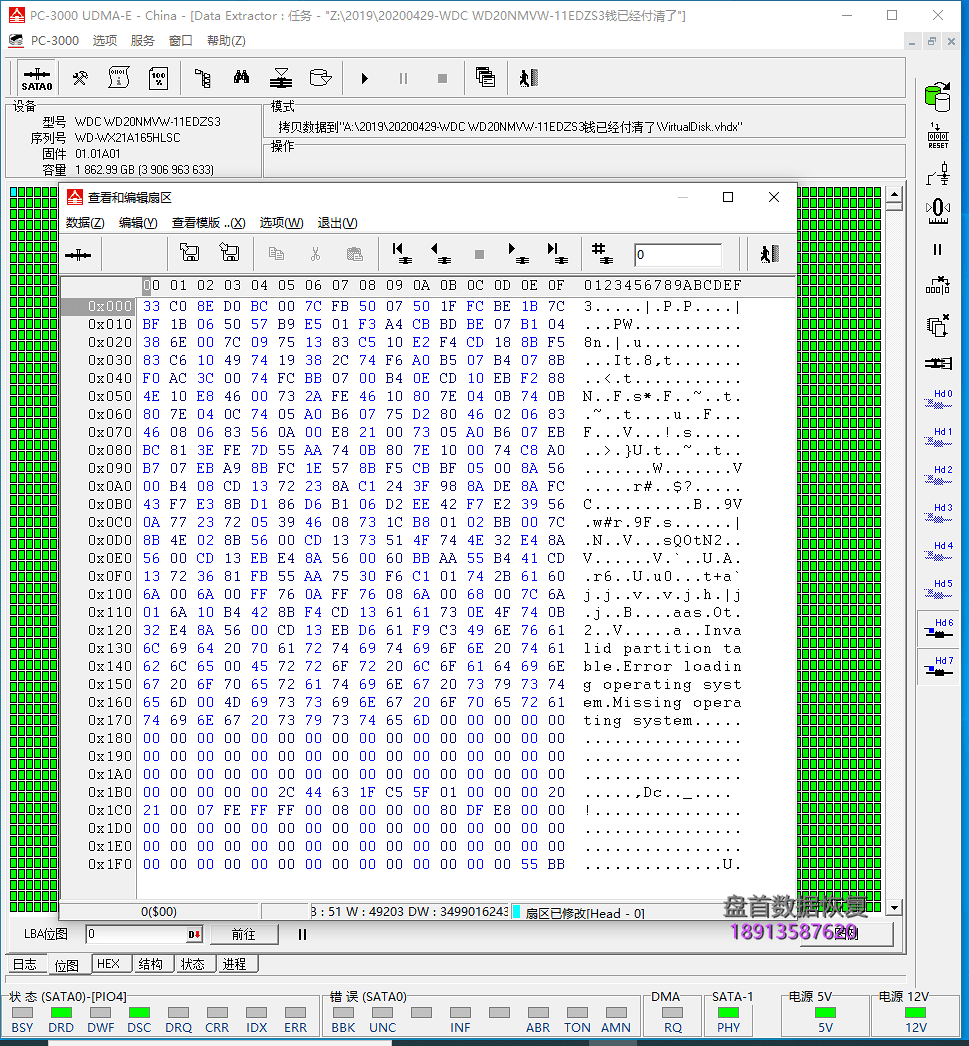The height and width of the screenshot is (1046, 969).
Task: Click the cascade windows icon
Action: tap(485, 78)
